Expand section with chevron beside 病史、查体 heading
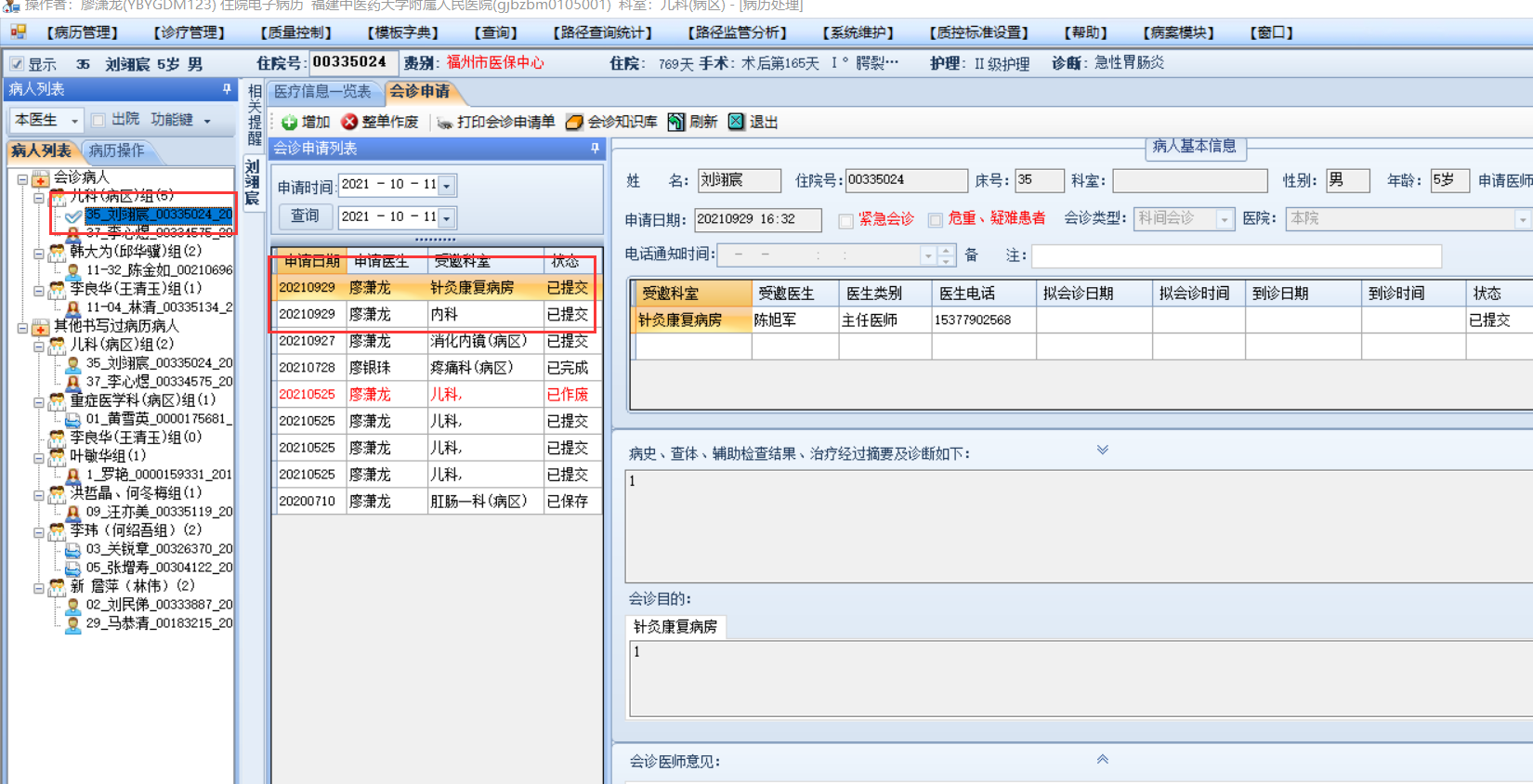Screen dimensions: 1533x784 [x=1103, y=451]
